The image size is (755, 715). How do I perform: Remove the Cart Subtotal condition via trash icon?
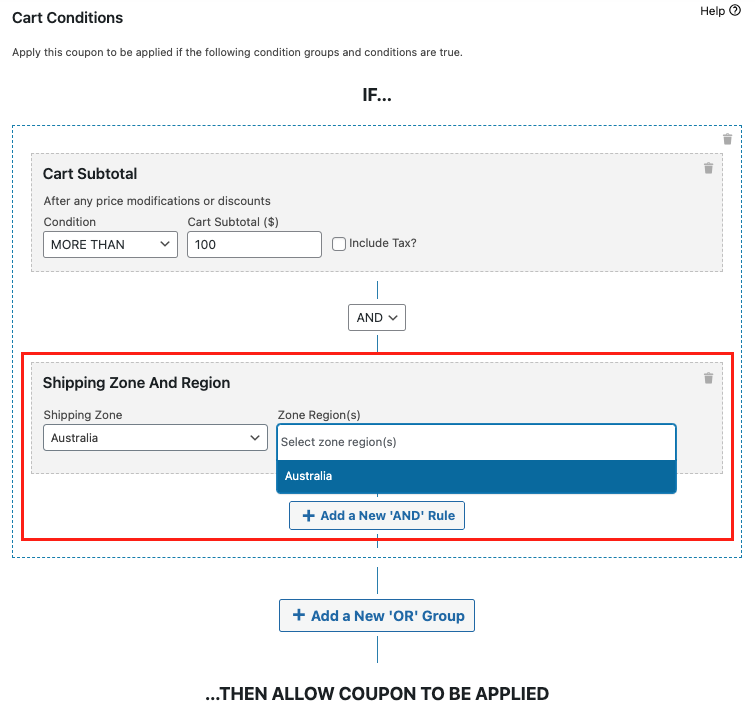[708, 168]
